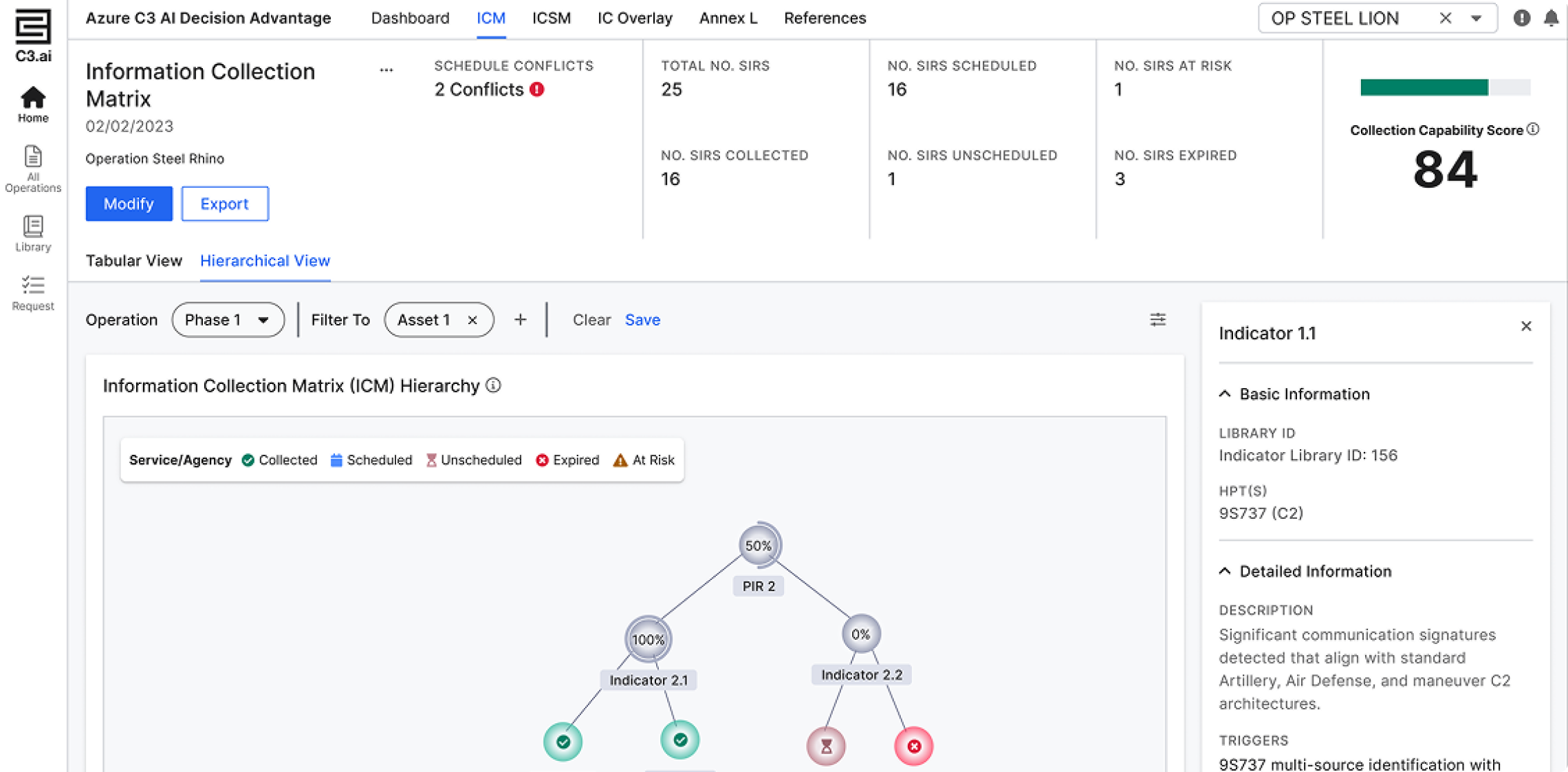This screenshot has height=772, width=1568.
Task: Select the ICM tab
Action: 491,19
